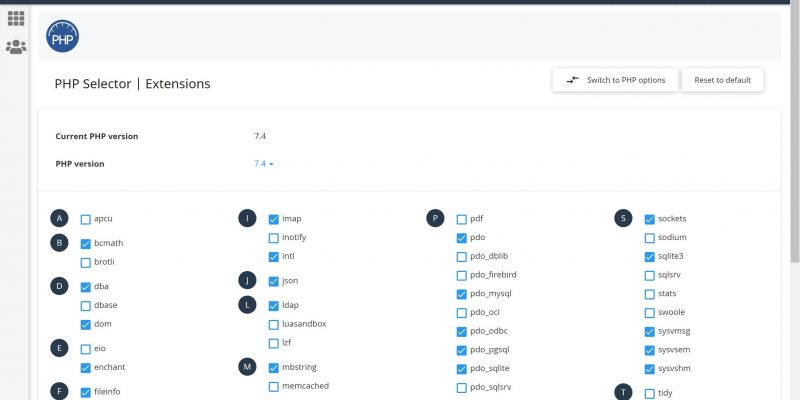The width and height of the screenshot is (800, 400).
Task: Click the letter T group badge
Action: tap(623, 392)
